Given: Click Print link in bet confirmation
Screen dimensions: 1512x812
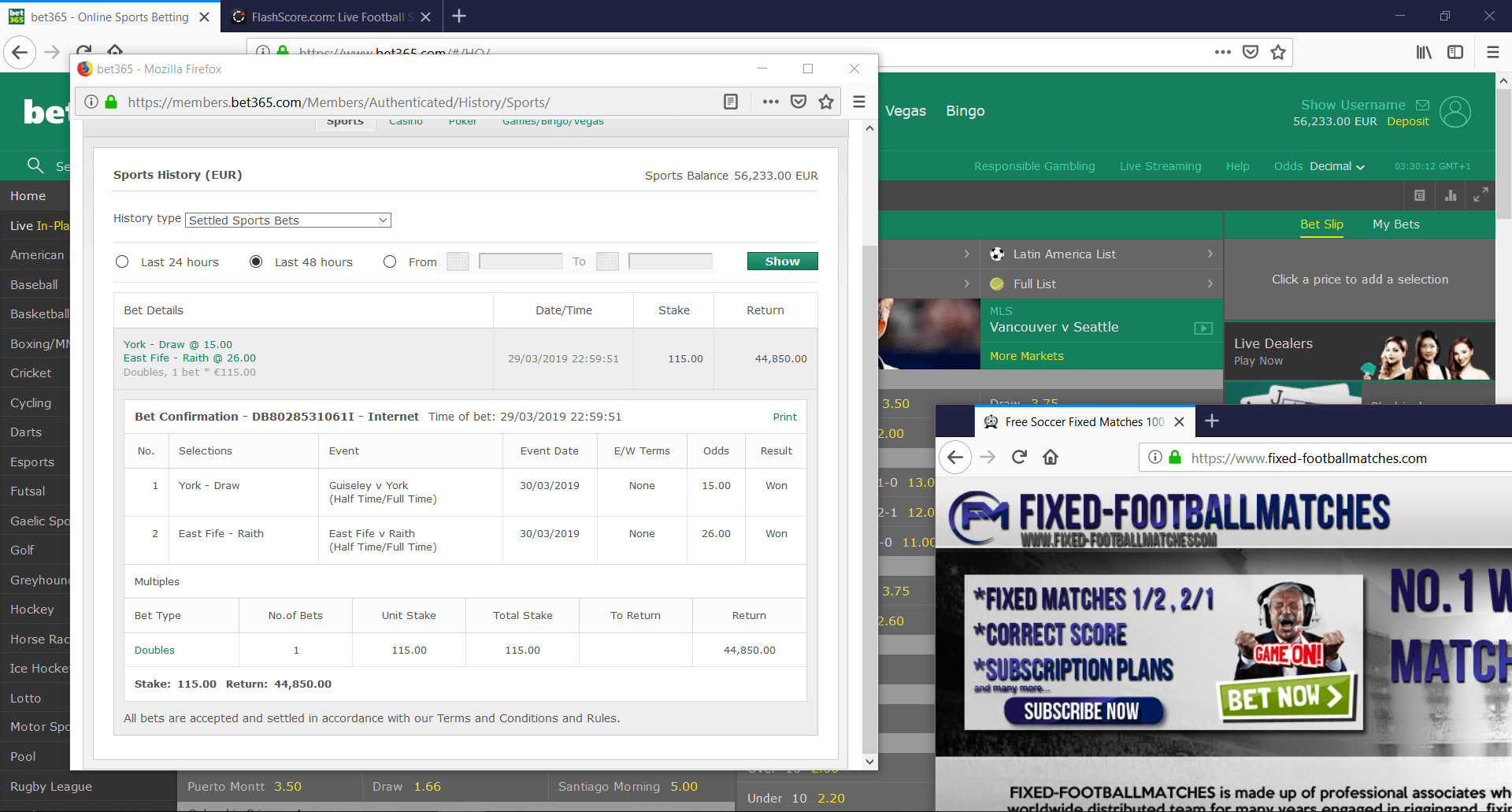Looking at the screenshot, I should (784, 417).
